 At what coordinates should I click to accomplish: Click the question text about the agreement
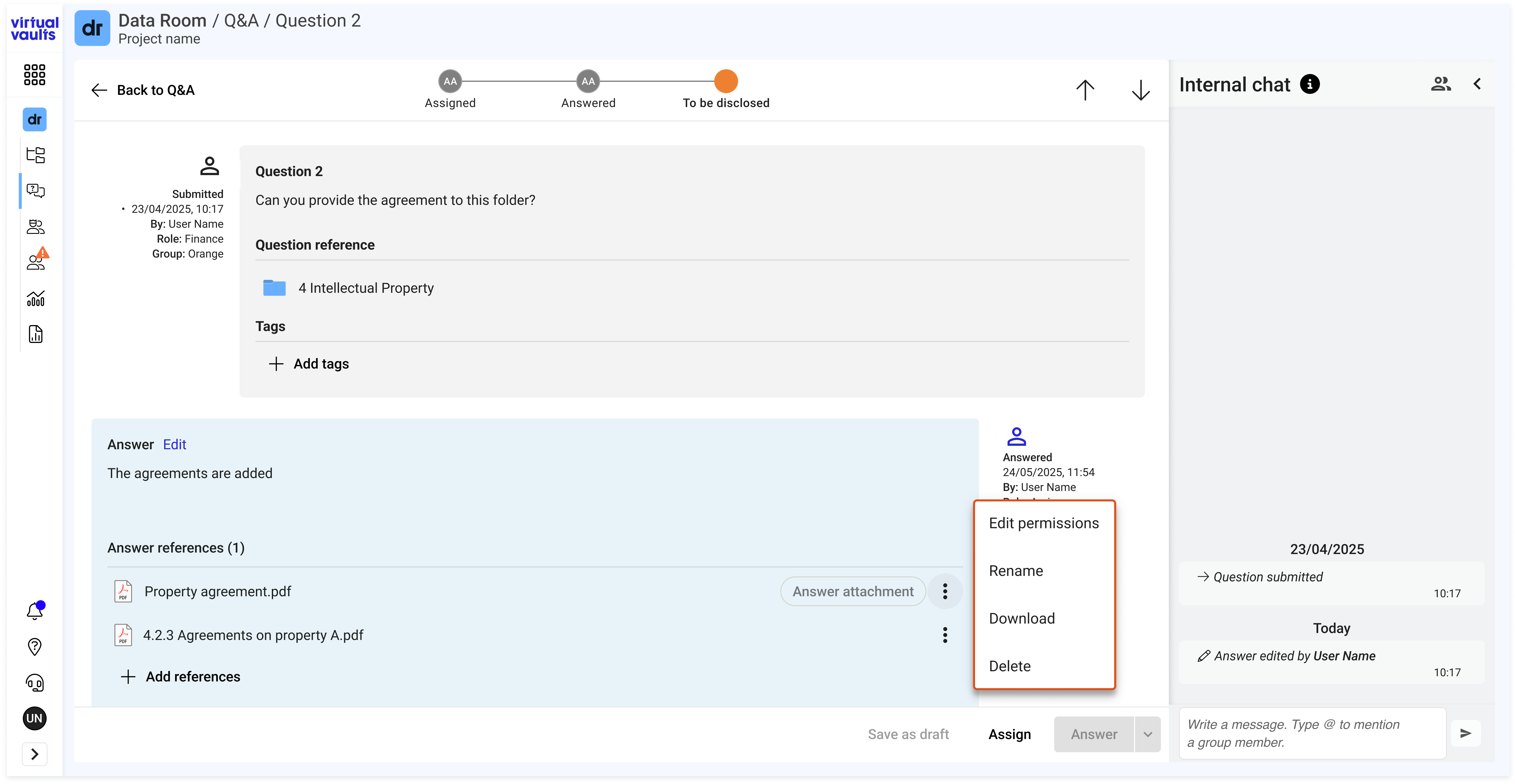pyautogui.click(x=395, y=200)
